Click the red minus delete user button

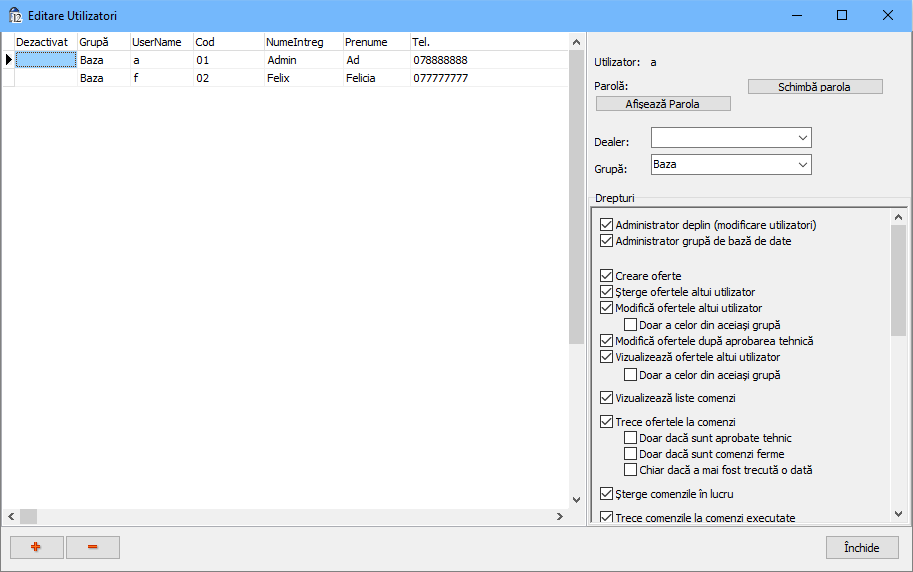pyautogui.click(x=92, y=547)
